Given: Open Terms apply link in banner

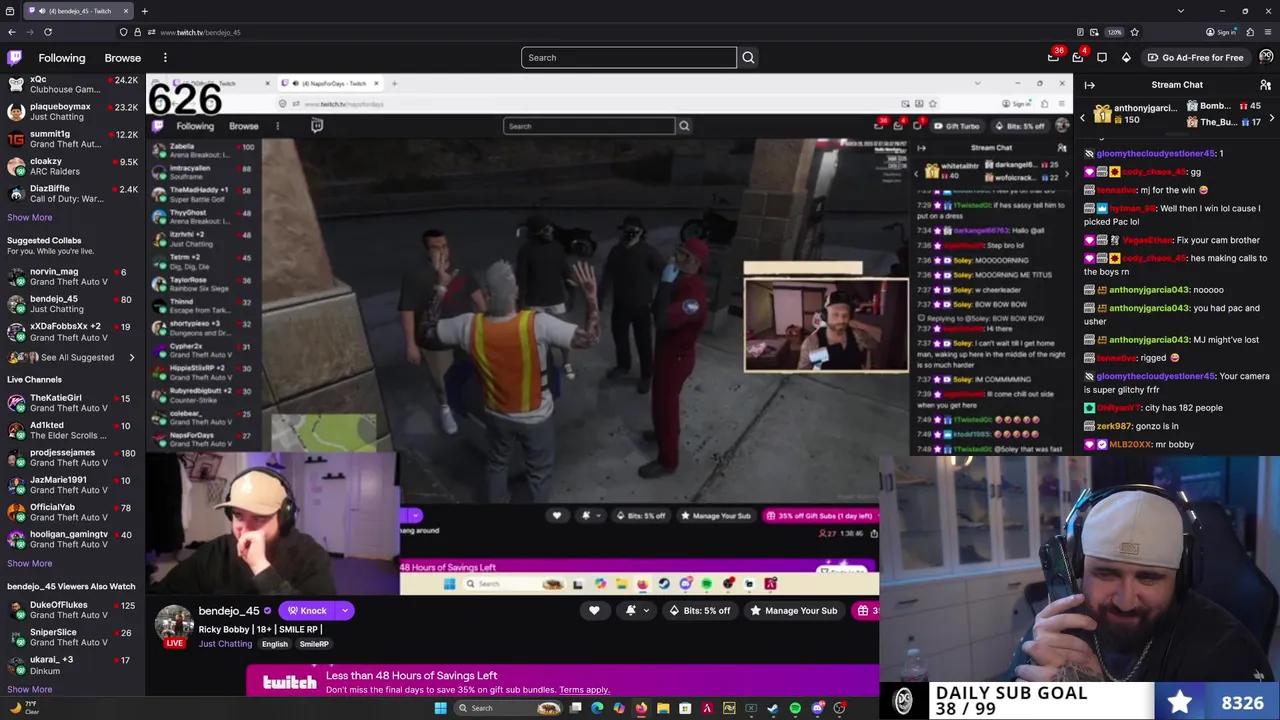Looking at the screenshot, I should coord(584,690).
